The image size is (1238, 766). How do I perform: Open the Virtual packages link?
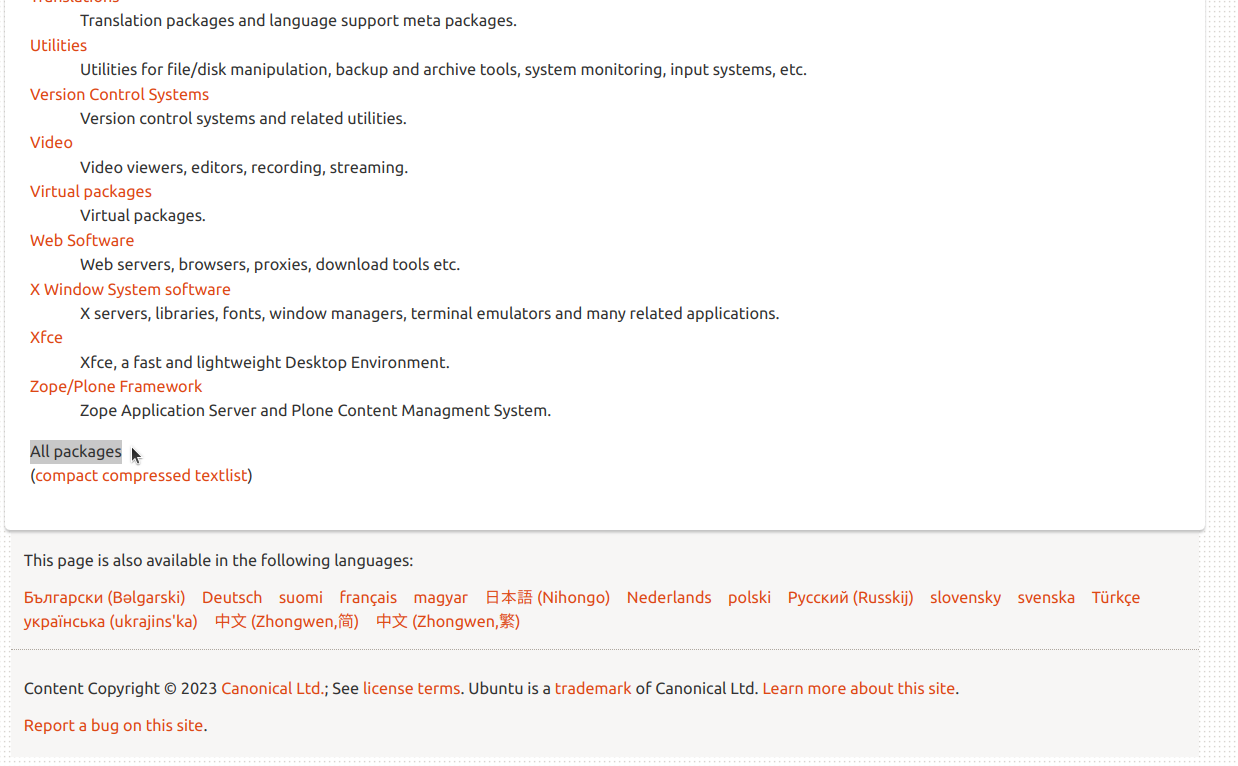tap(91, 191)
